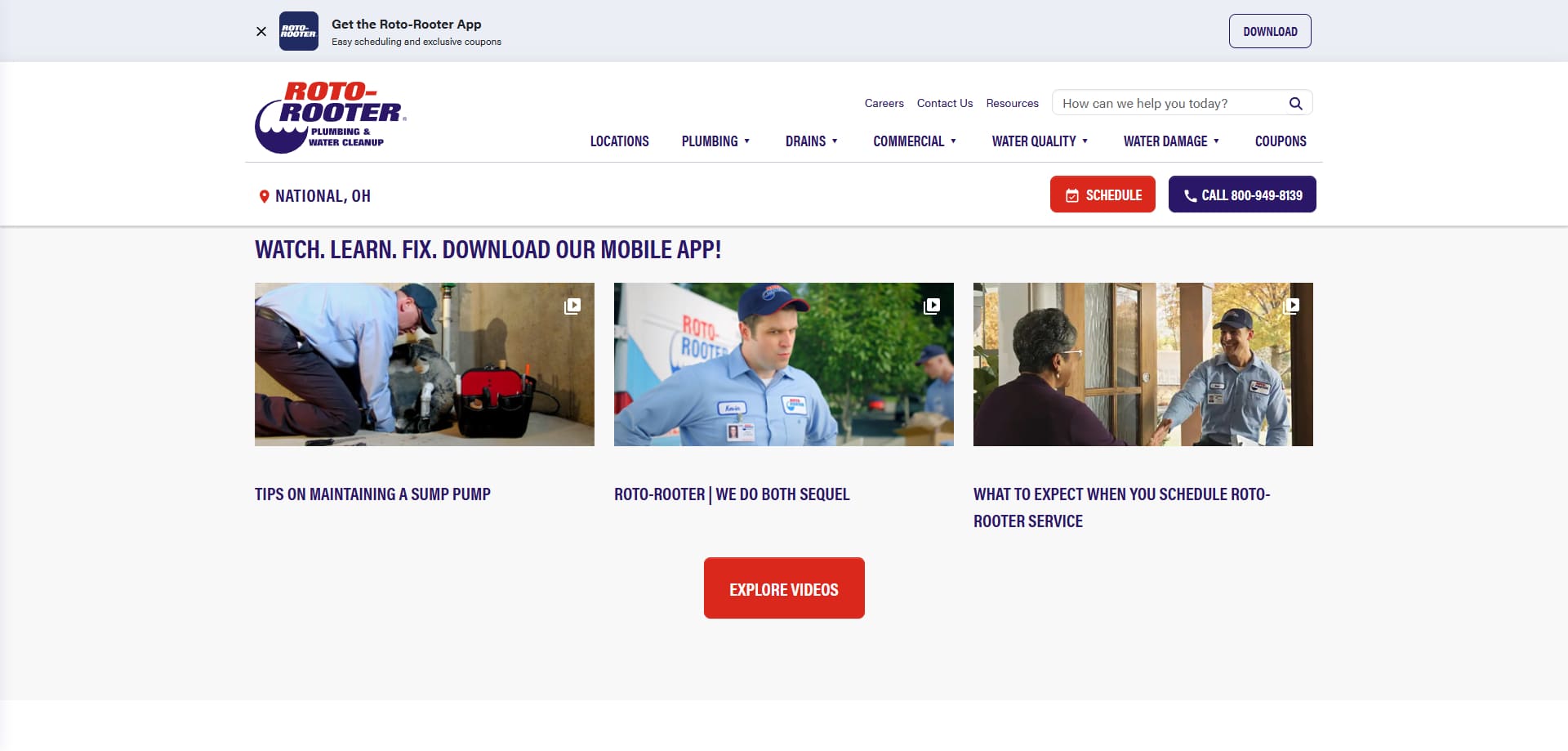Expand the Drains dropdown arrow

click(835, 141)
